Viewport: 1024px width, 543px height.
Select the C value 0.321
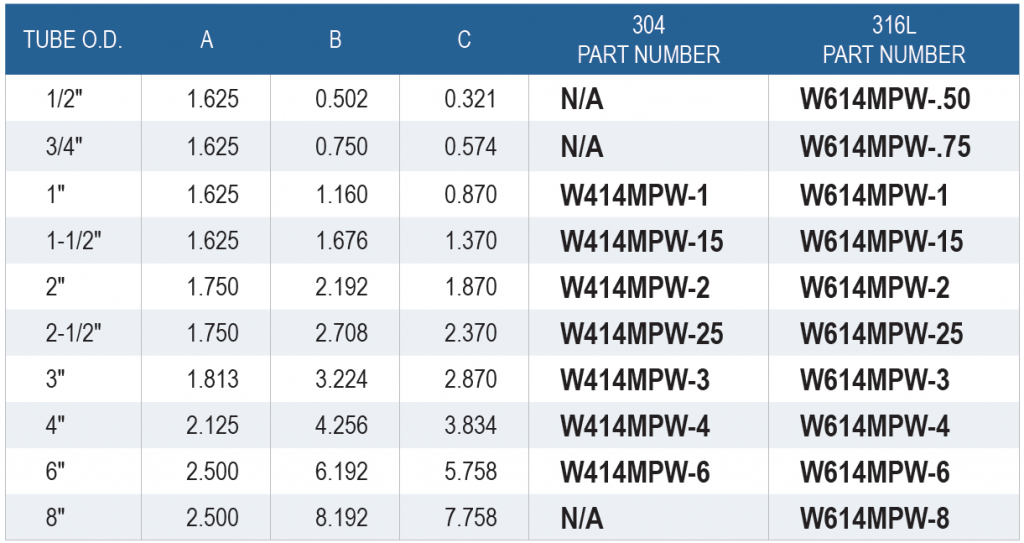point(470,100)
